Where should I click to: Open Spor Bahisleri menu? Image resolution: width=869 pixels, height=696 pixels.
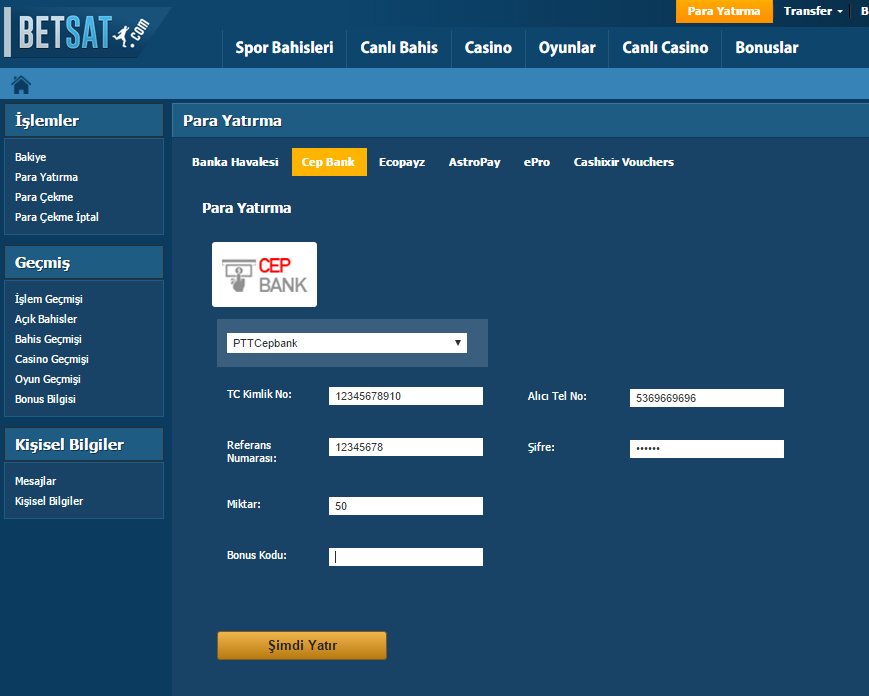click(x=284, y=48)
